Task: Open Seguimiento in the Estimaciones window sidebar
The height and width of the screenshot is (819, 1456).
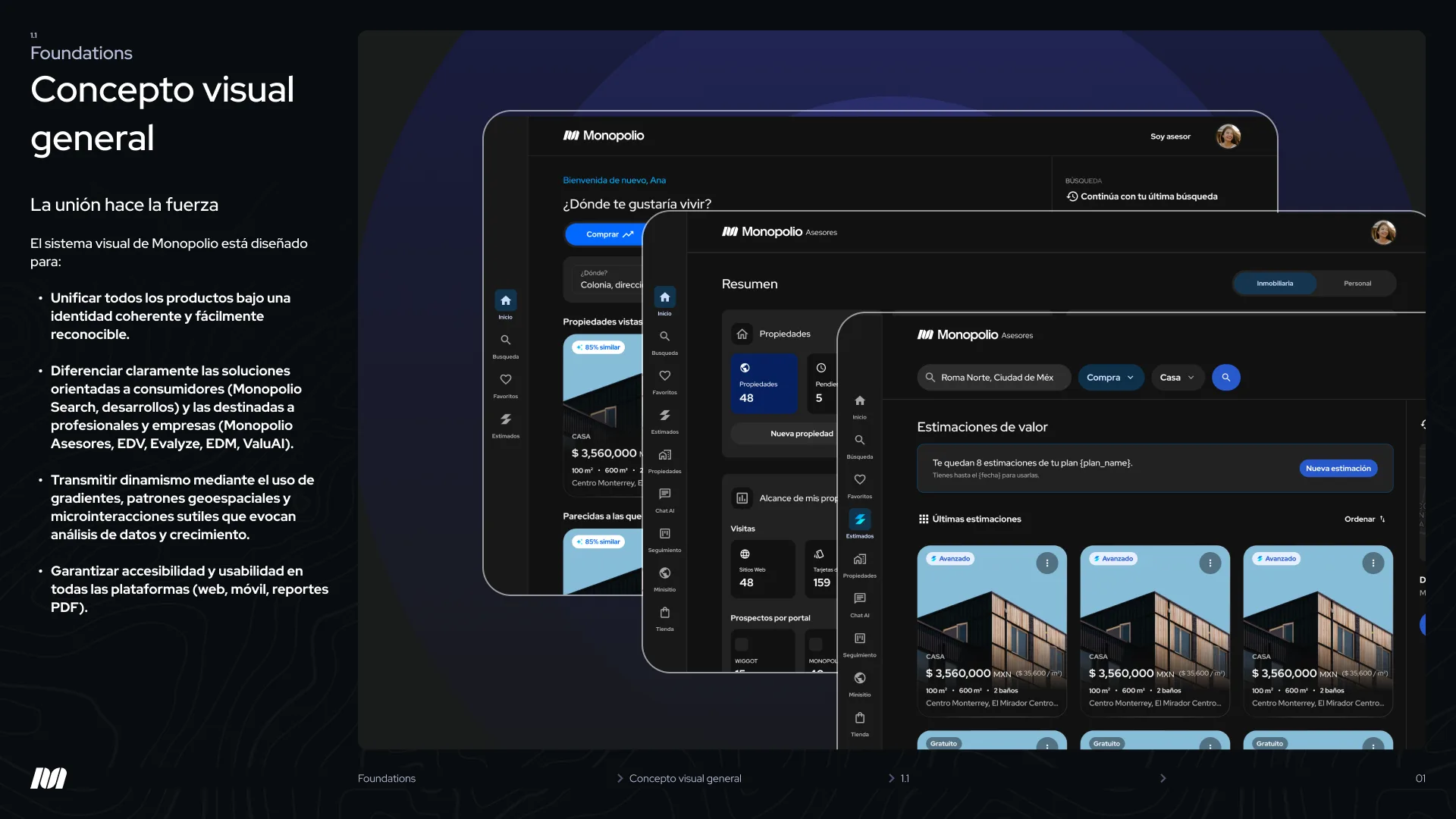Action: [859, 644]
